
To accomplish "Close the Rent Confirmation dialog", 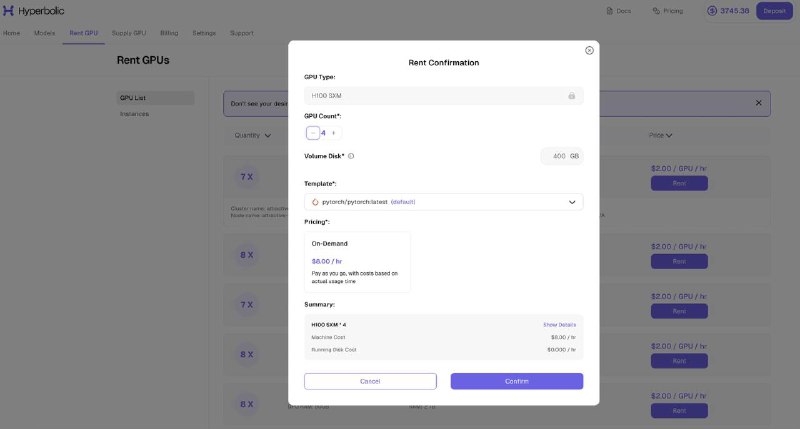I will coord(589,51).
